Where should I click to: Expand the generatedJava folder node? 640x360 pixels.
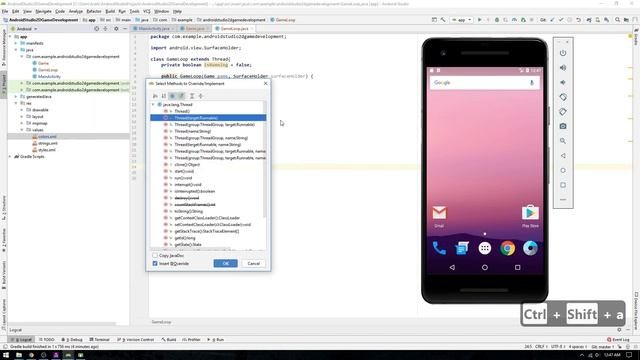(16, 97)
